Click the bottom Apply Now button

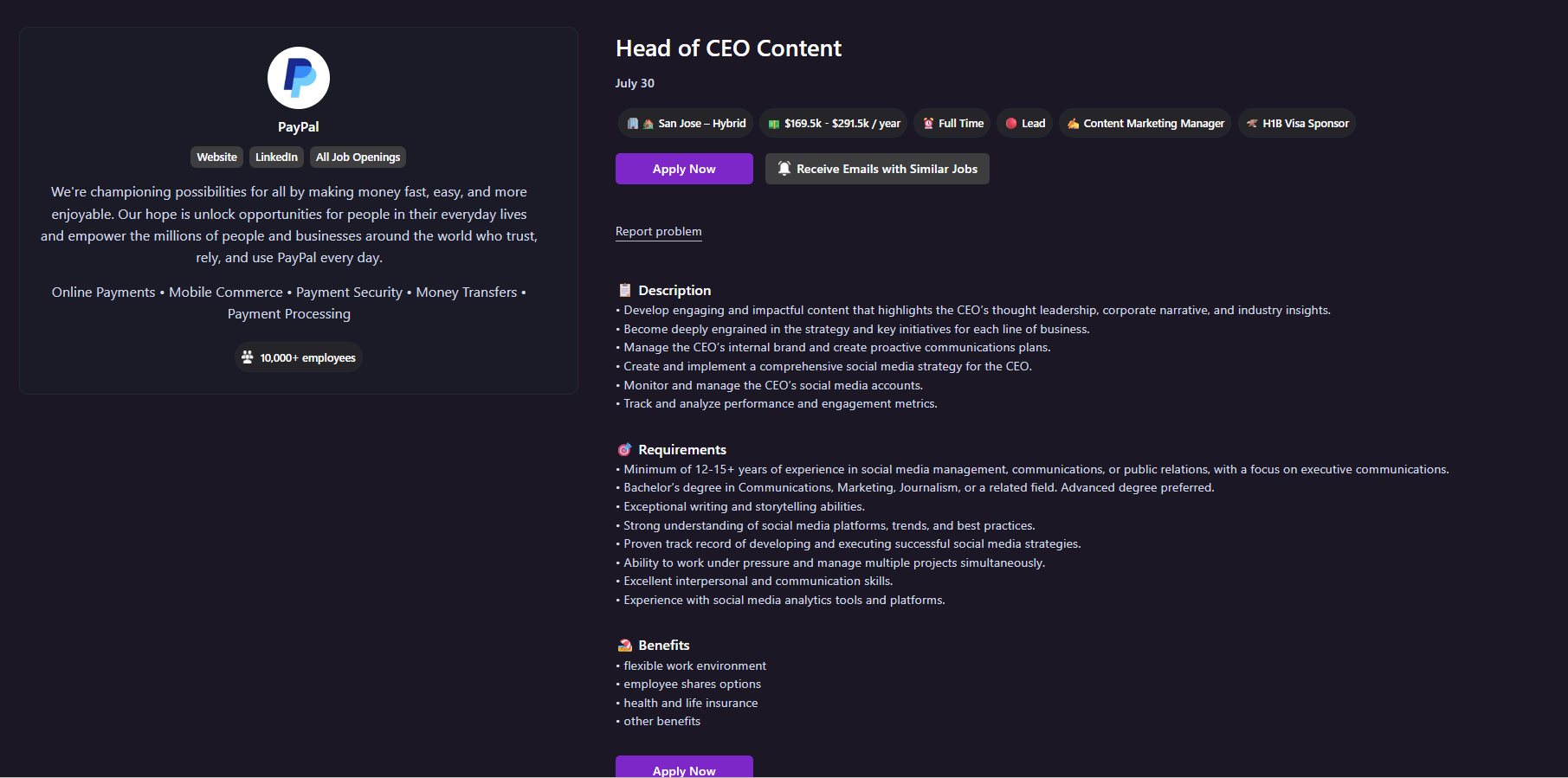tap(683, 768)
